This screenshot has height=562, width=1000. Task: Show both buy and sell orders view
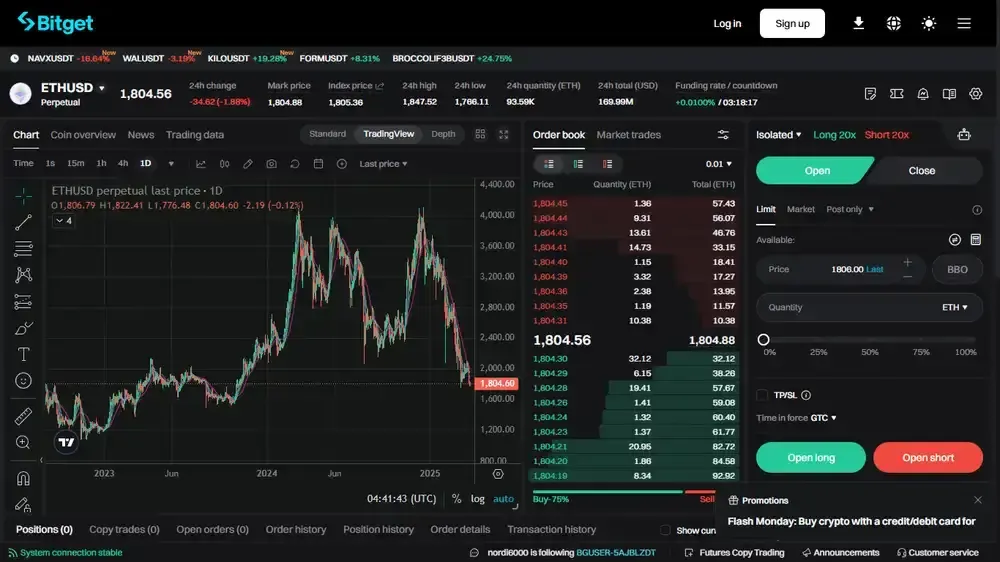tap(548, 164)
